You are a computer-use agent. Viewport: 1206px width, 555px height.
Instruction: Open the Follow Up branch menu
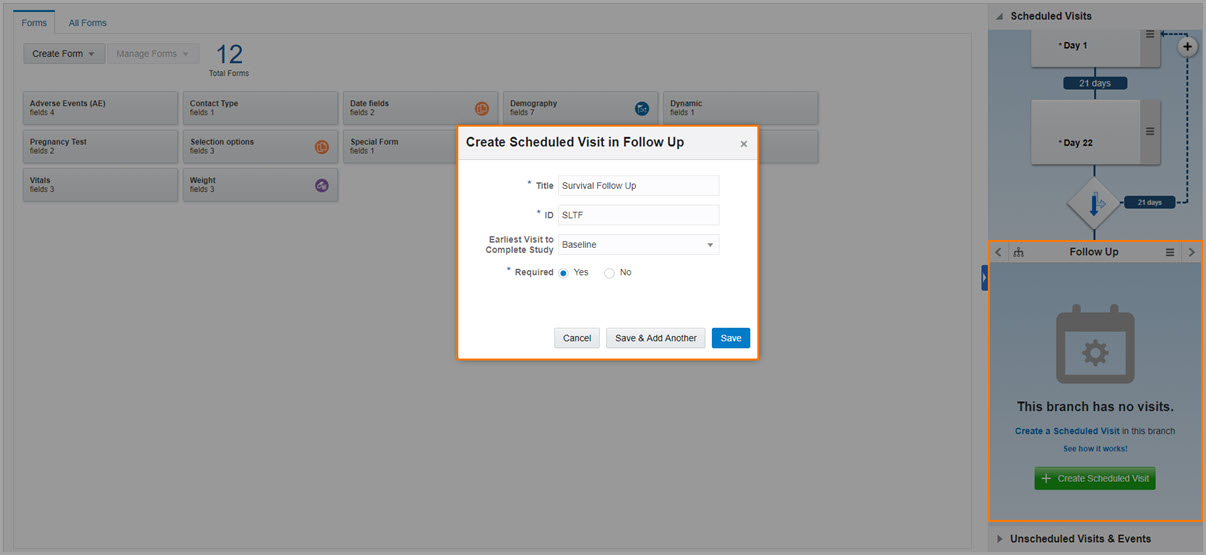tap(1170, 252)
